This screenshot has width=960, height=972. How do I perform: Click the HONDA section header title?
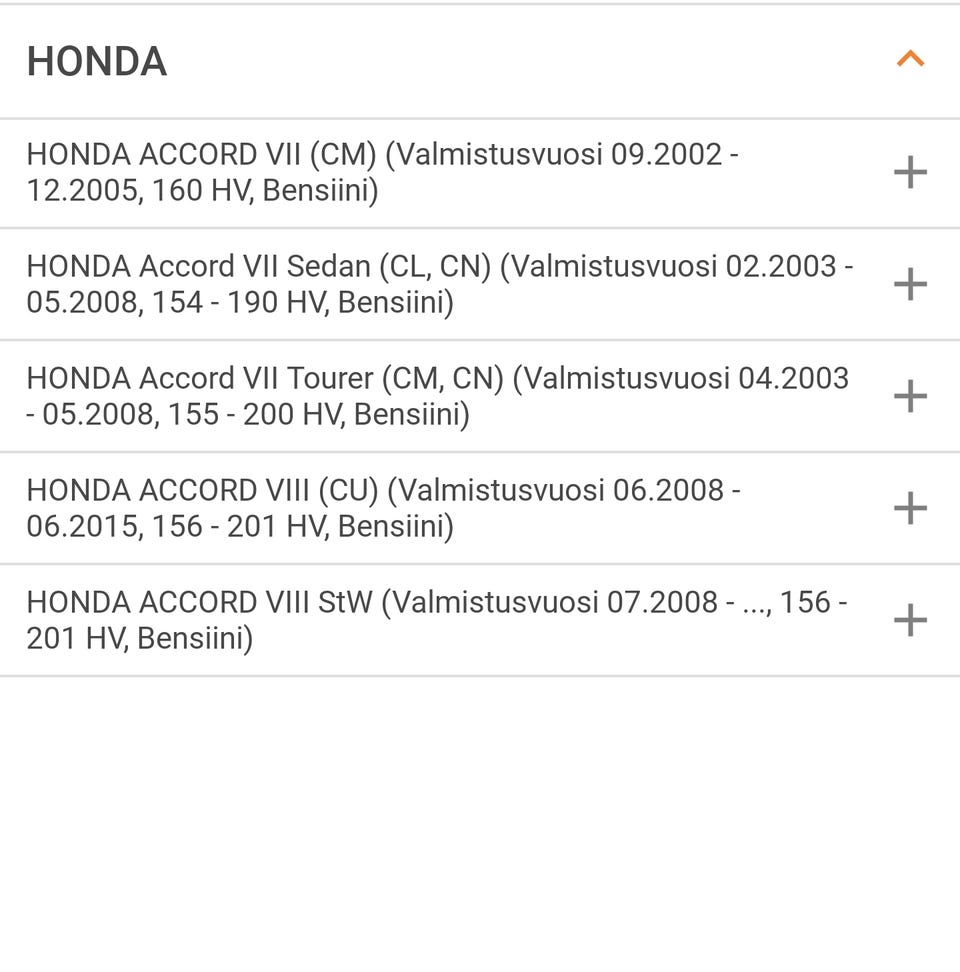tap(97, 62)
